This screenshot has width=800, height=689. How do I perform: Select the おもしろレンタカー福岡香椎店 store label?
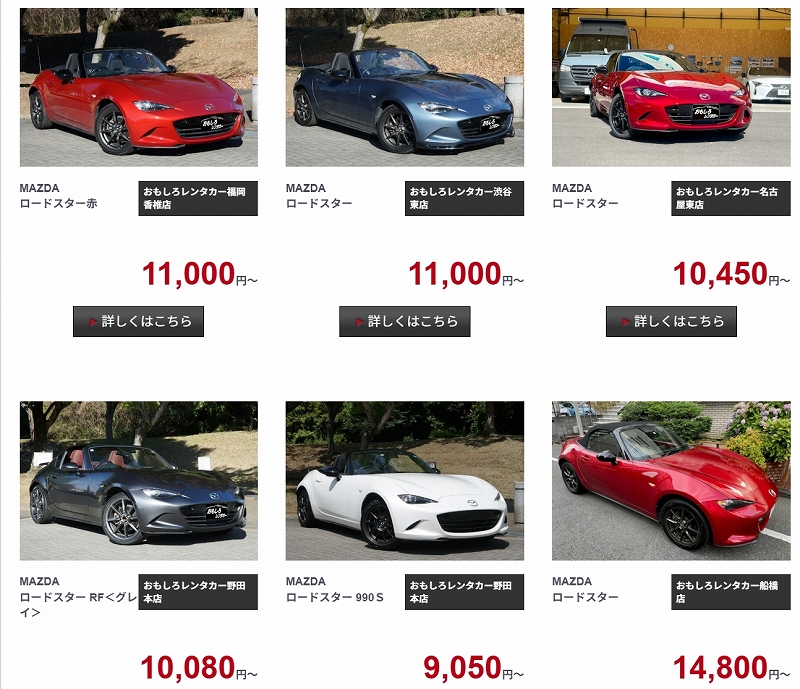point(198,198)
